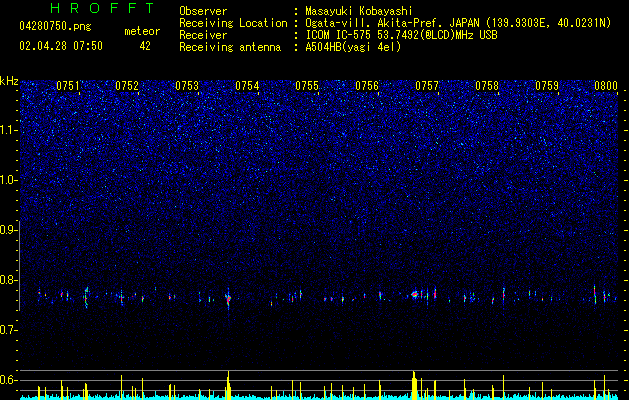Click the 0758 time marker

tap(487, 86)
